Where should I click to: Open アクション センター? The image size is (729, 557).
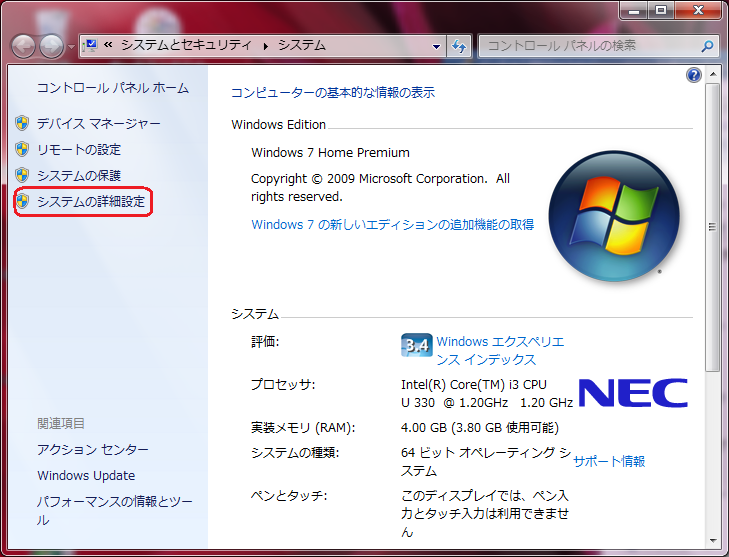(93, 449)
